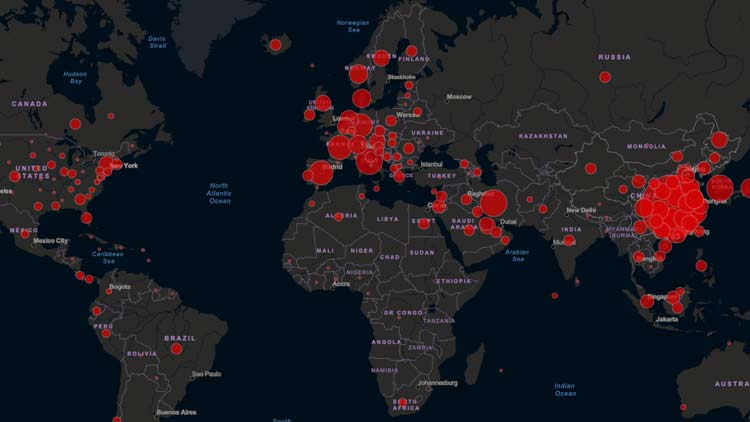
Task: Click the red case marker over Iceland
Action: (275, 44)
